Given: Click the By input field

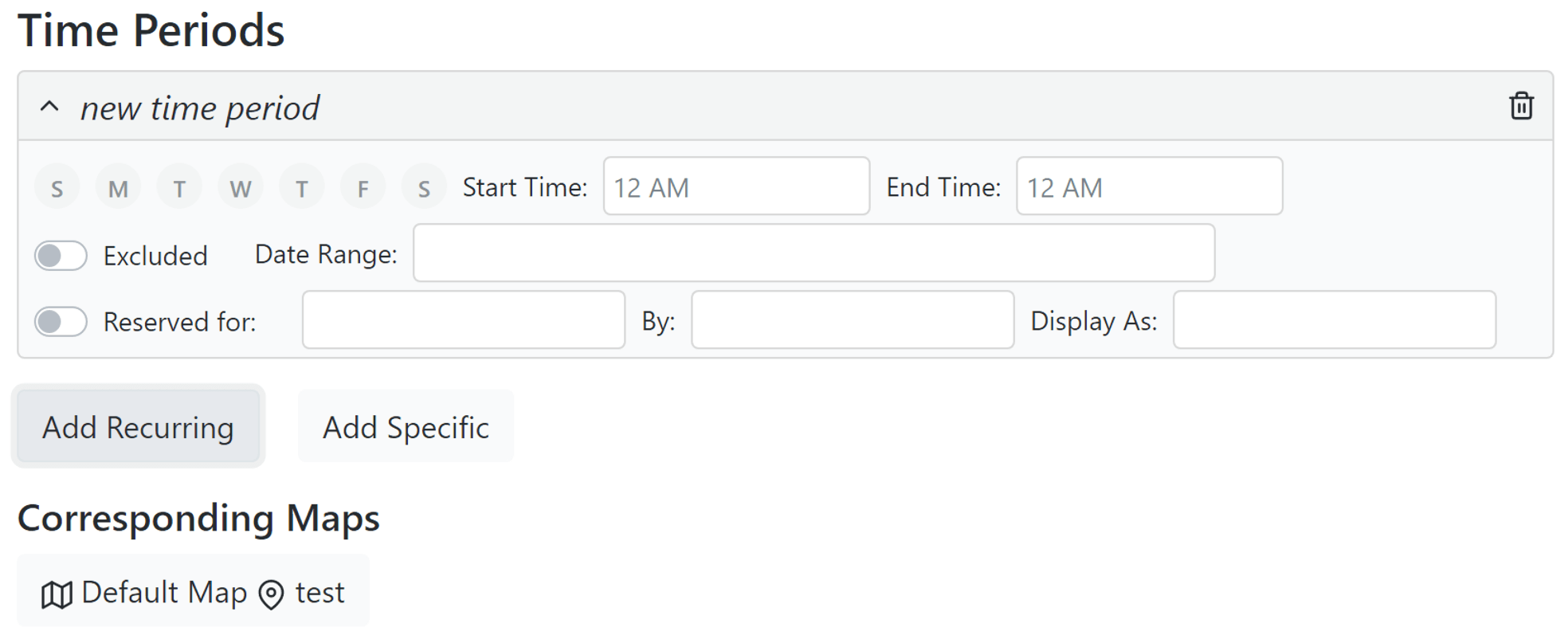Looking at the screenshot, I should (x=852, y=320).
